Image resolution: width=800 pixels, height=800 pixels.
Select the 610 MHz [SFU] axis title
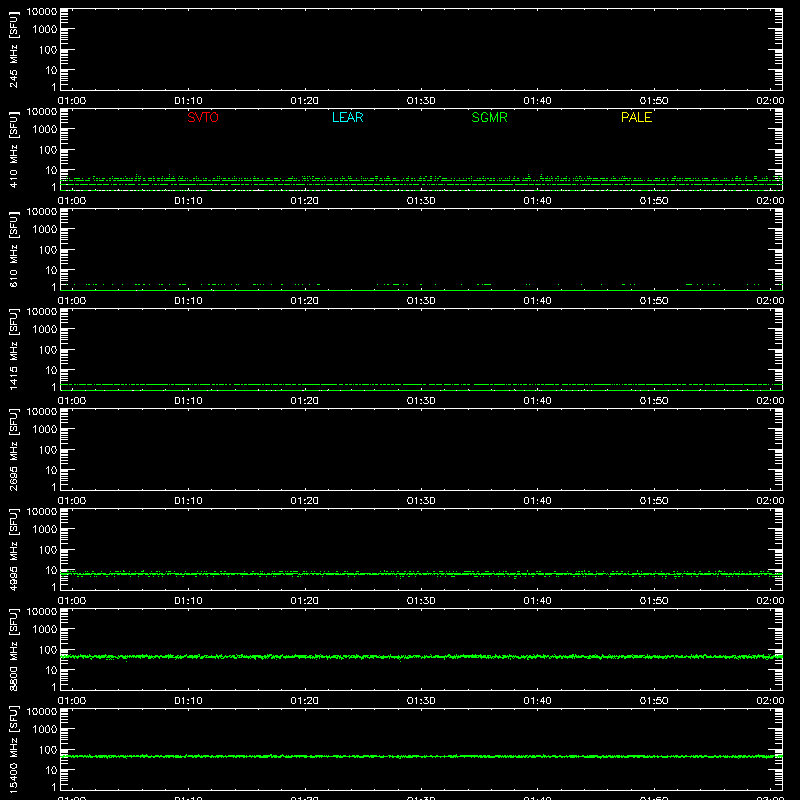coord(13,249)
